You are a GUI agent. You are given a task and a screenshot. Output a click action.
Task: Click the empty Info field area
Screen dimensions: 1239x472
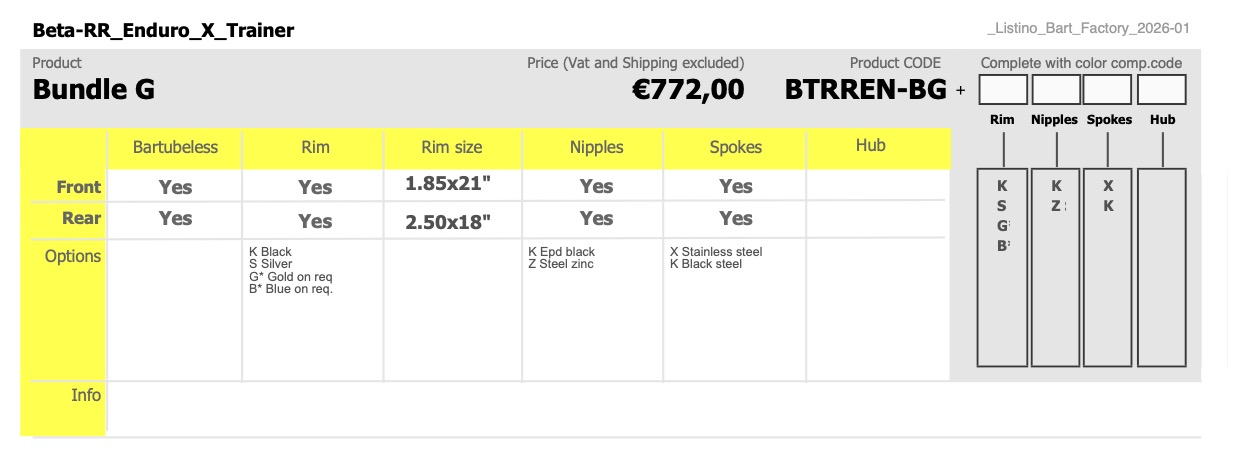[653, 409]
